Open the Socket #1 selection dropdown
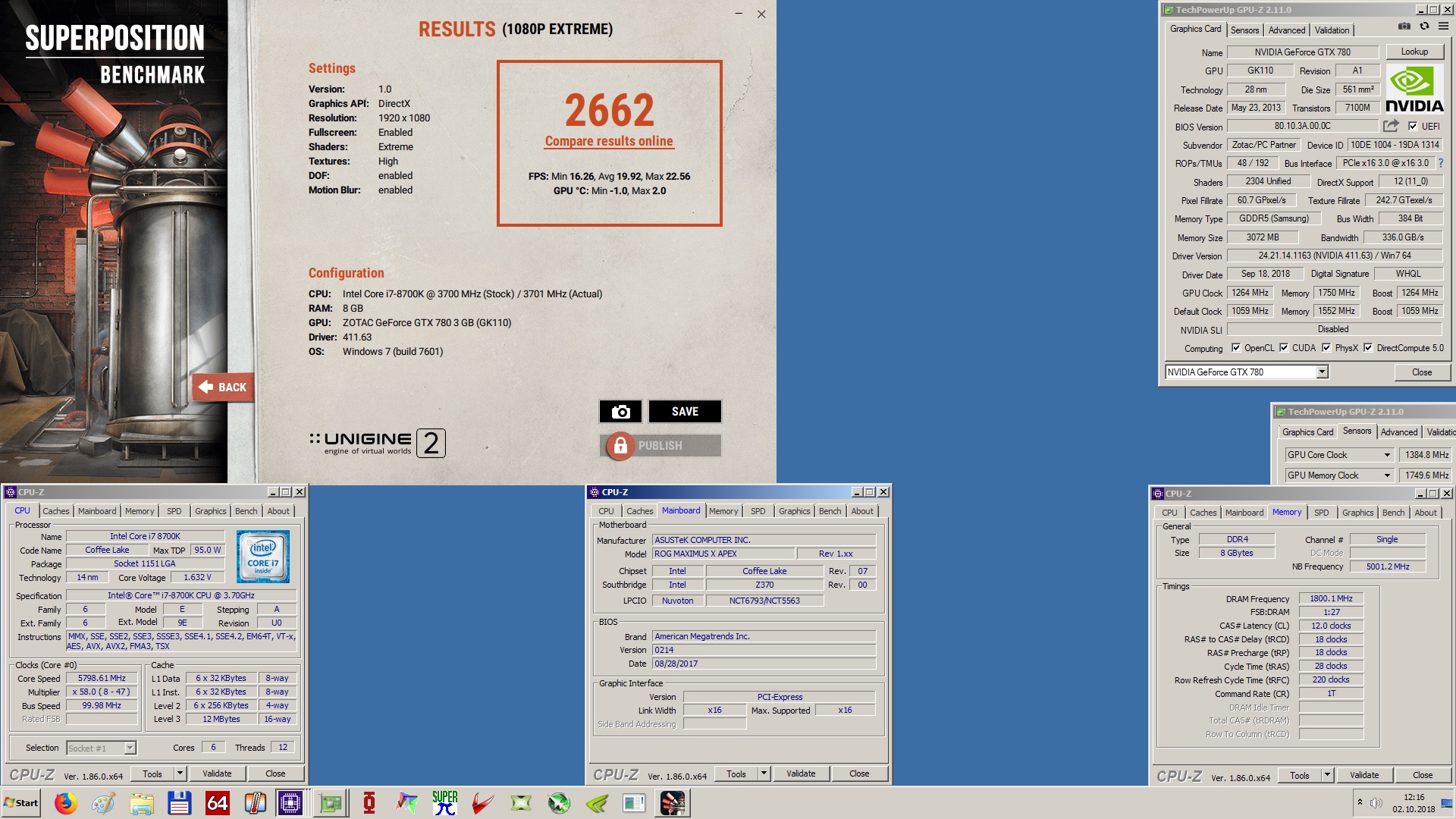 click(x=130, y=748)
